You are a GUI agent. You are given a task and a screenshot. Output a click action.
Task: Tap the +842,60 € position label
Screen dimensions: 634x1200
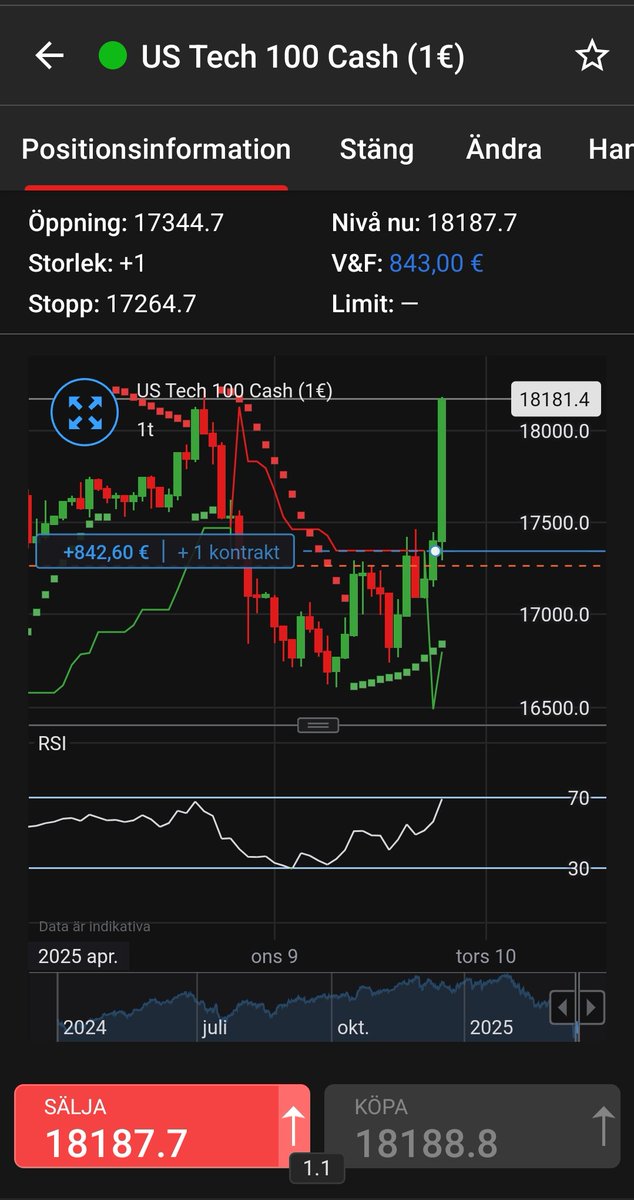(106, 552)
